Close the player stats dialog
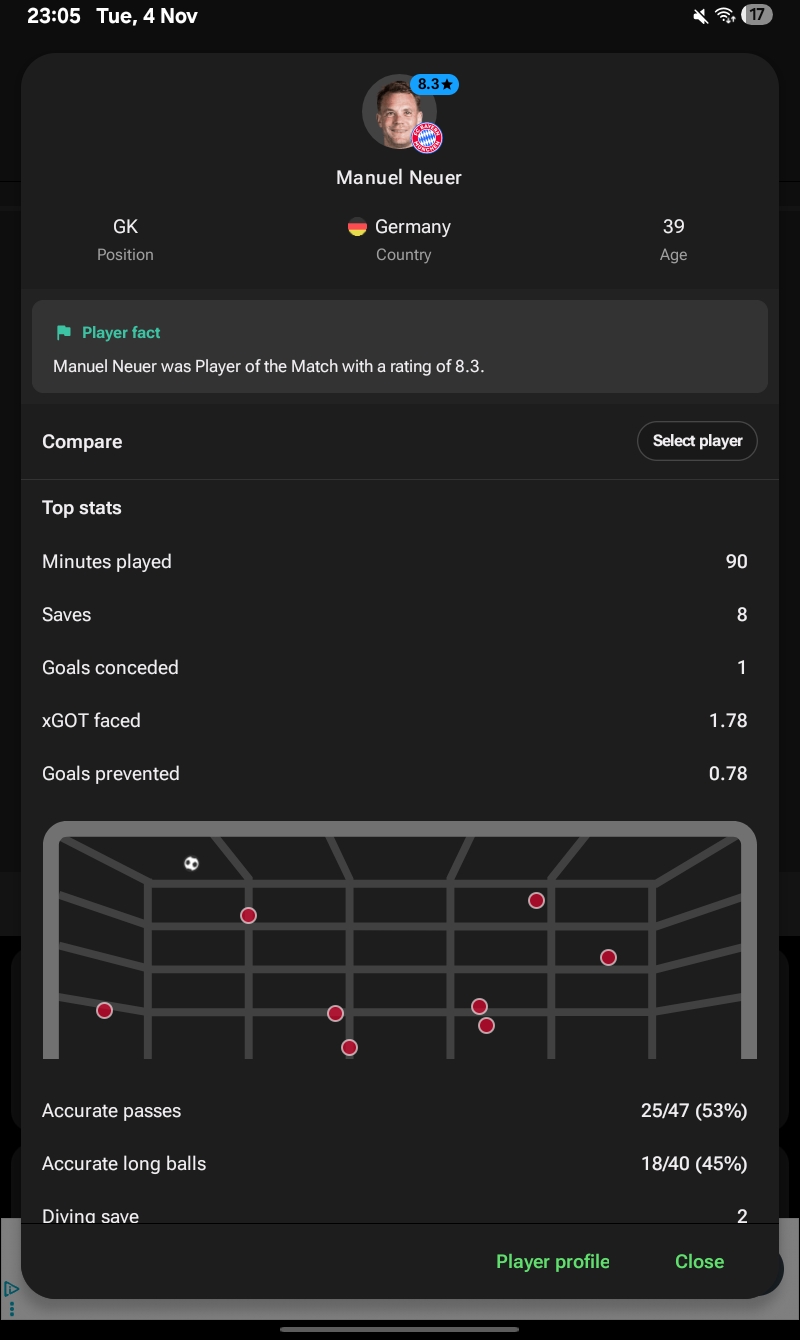800x1340 pixels. pos(699,1261)
